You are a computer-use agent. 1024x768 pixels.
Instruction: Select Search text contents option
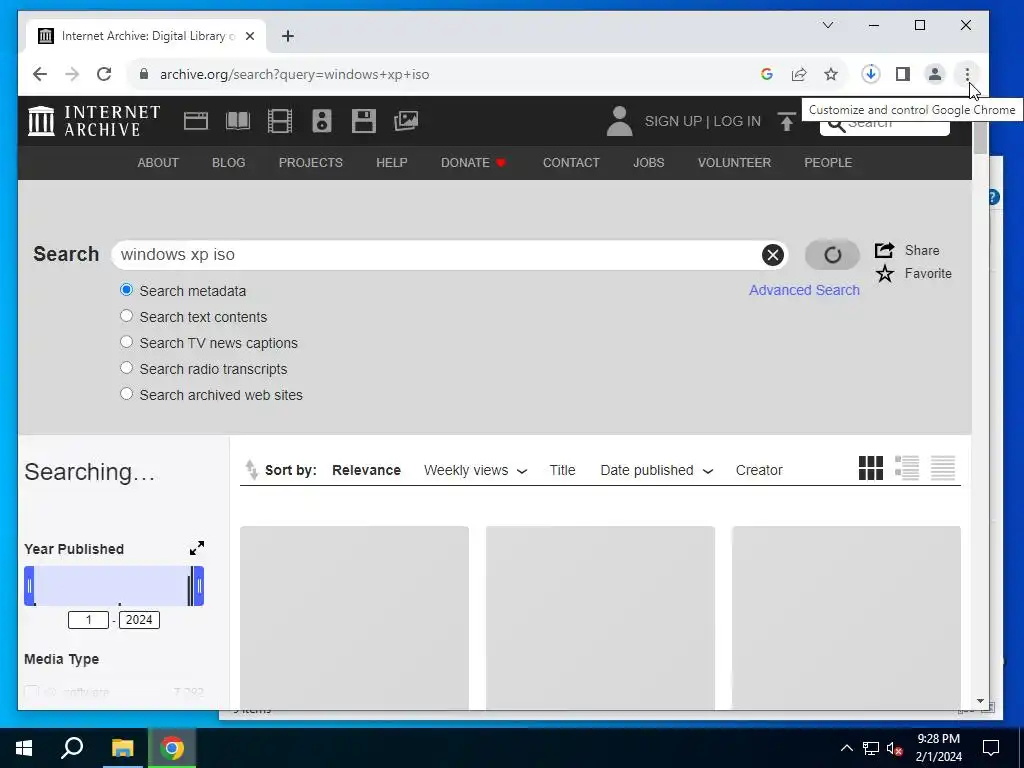point(127,316)
